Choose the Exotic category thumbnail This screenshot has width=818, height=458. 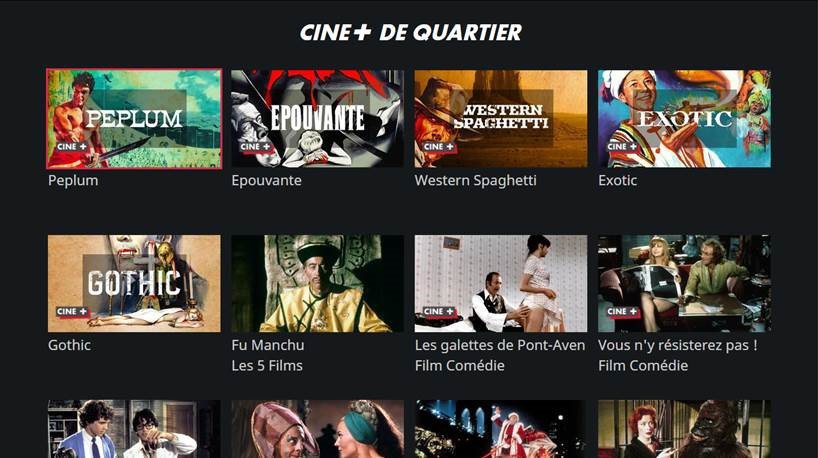pyautogui.click(x=684, y=119)
